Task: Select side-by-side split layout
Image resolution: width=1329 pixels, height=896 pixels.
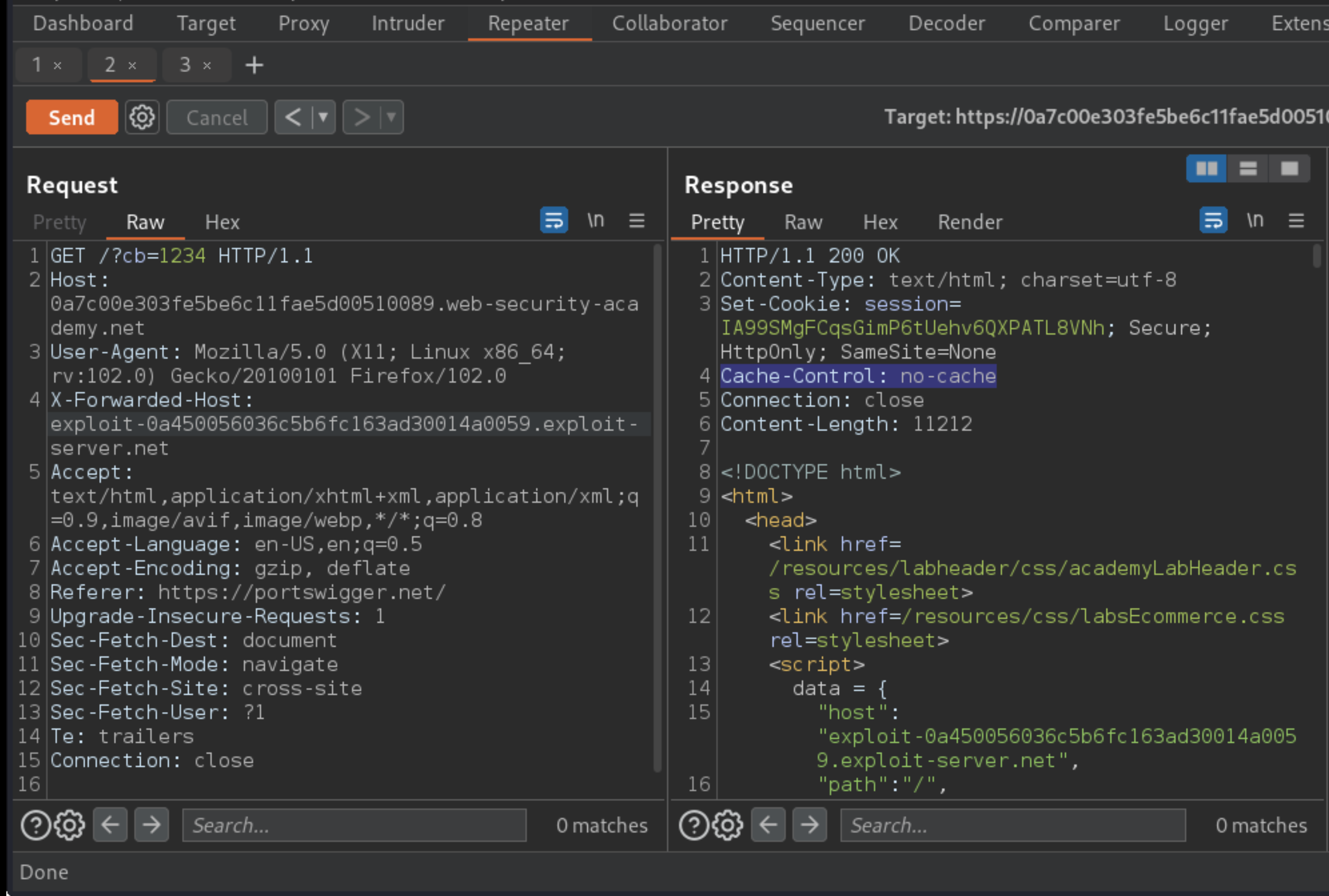Action: tap(1207, 169)
